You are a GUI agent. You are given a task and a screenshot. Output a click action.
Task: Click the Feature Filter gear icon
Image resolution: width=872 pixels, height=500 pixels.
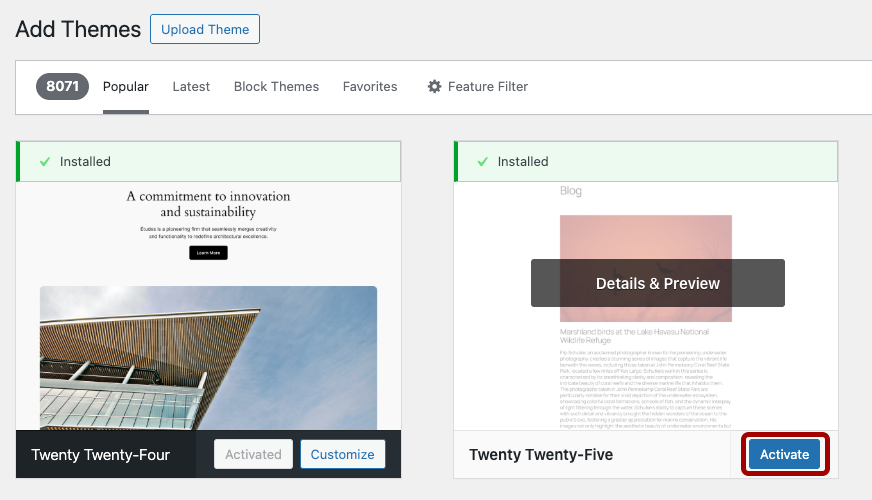click(x=434, y=87)
